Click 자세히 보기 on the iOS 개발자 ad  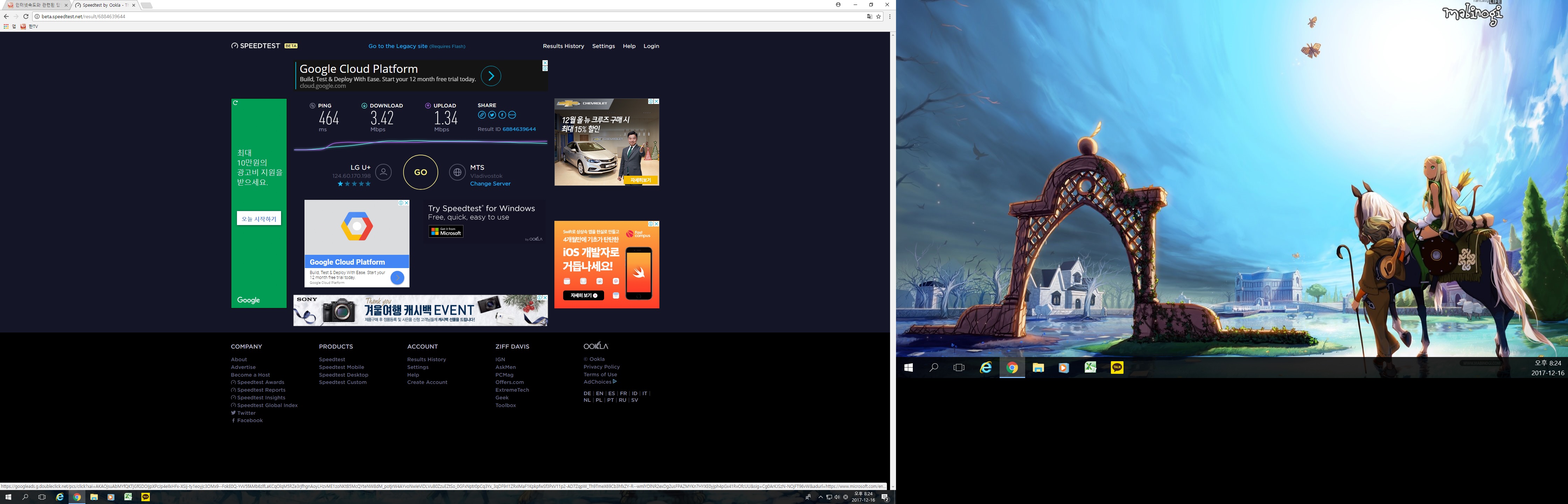[584, 295]
